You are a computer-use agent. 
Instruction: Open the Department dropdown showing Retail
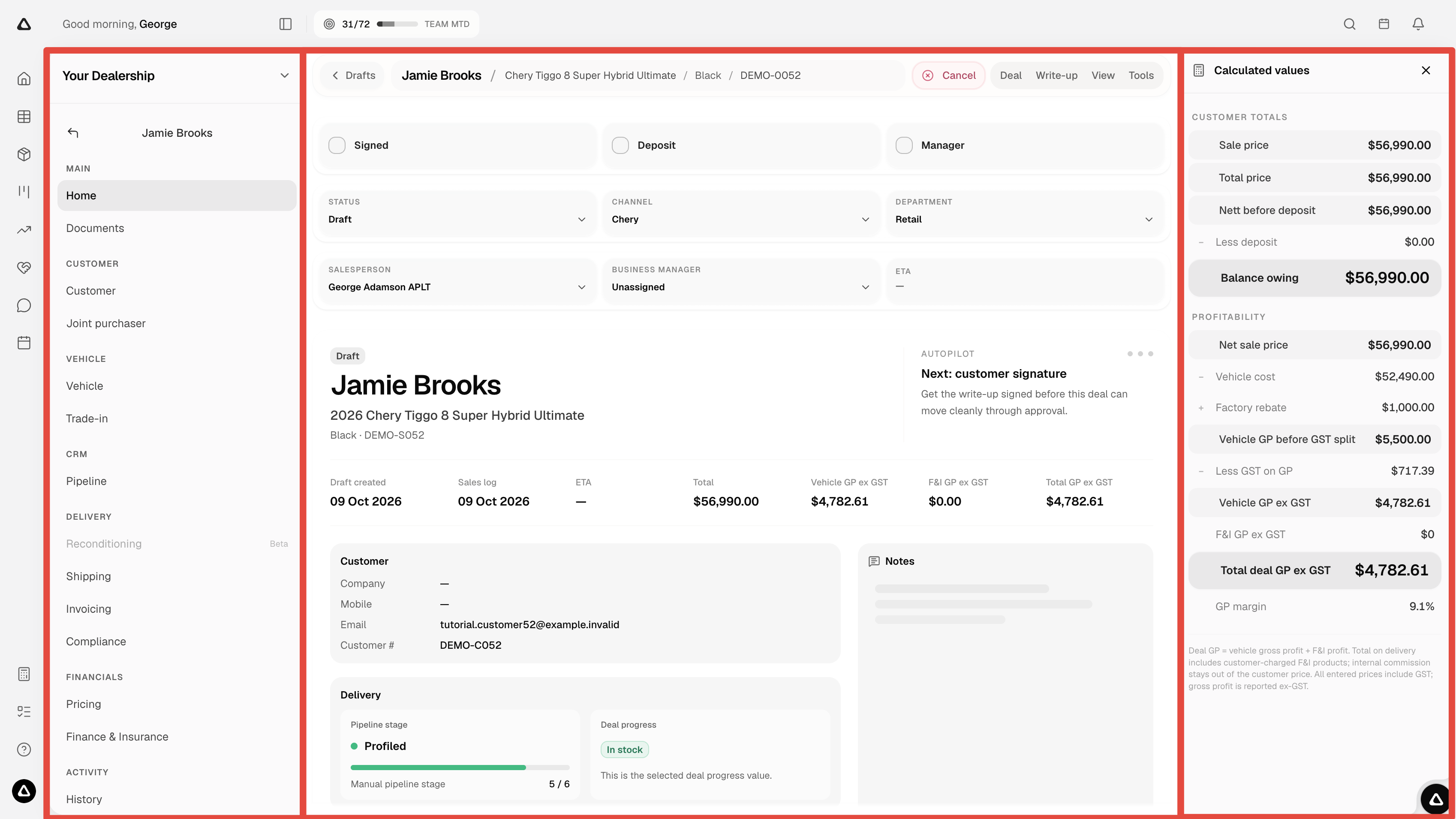click(x=1025, y=213)
